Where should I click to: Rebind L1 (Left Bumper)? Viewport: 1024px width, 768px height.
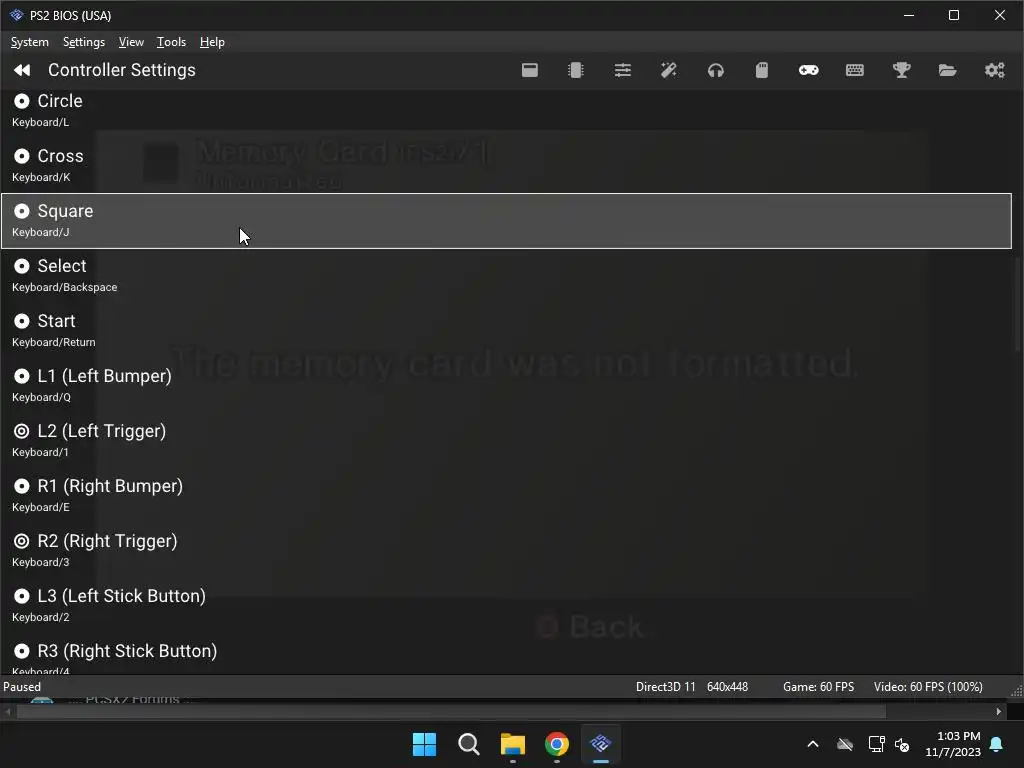coord(506,385)
